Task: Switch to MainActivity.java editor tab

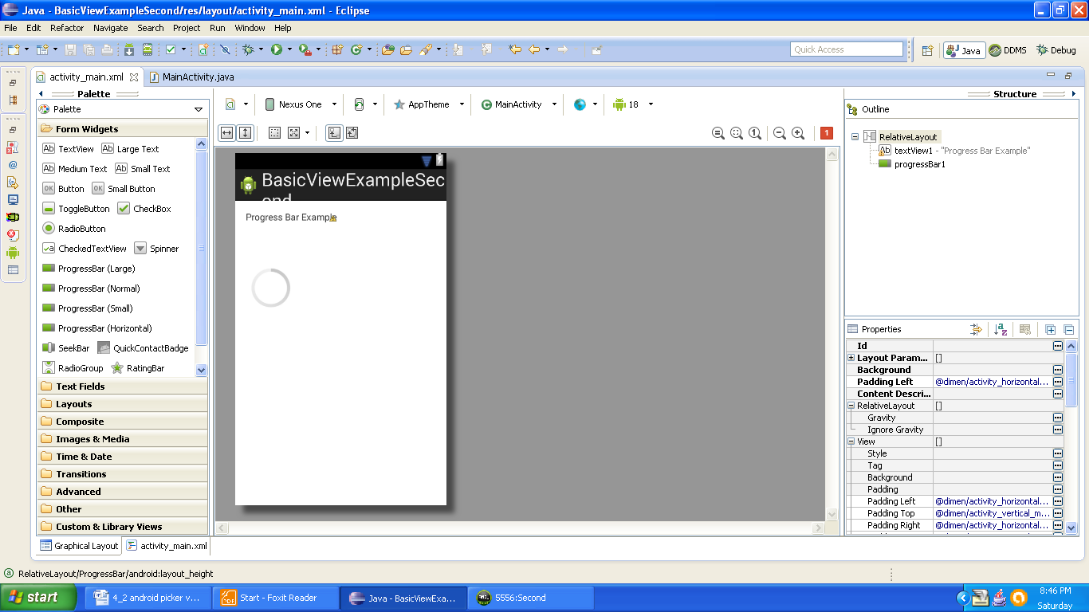Action: [x=192, y=77]
